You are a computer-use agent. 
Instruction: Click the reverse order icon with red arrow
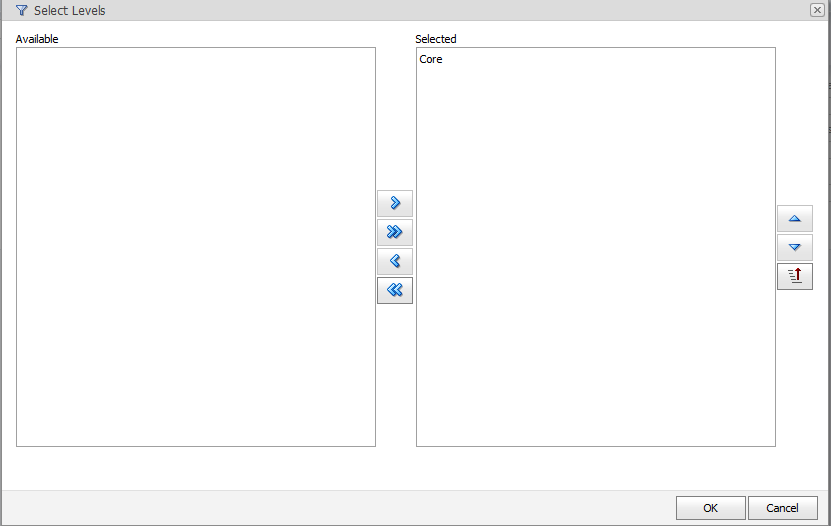[x=795, y=276]
